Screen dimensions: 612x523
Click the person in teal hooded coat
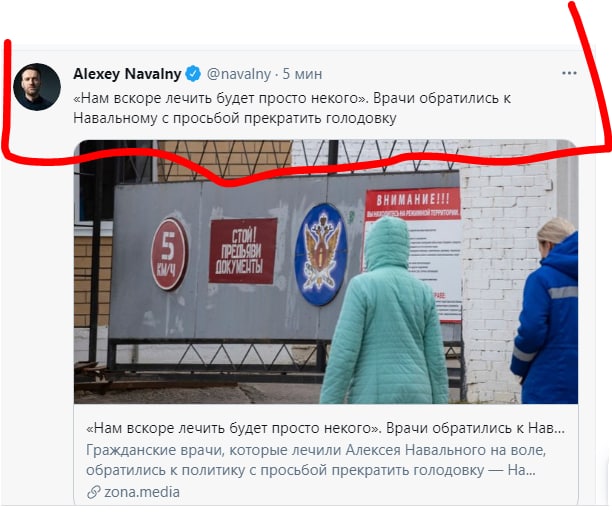[x=384, y=311]
